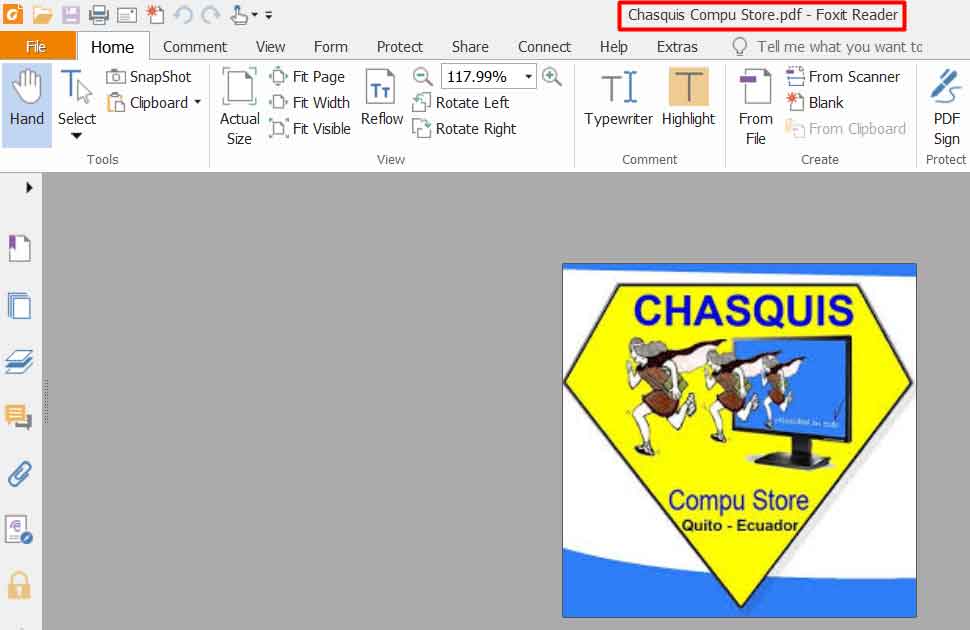970x630 pixels.
Task: Switch to the Share tab
Action: [470, 47]
